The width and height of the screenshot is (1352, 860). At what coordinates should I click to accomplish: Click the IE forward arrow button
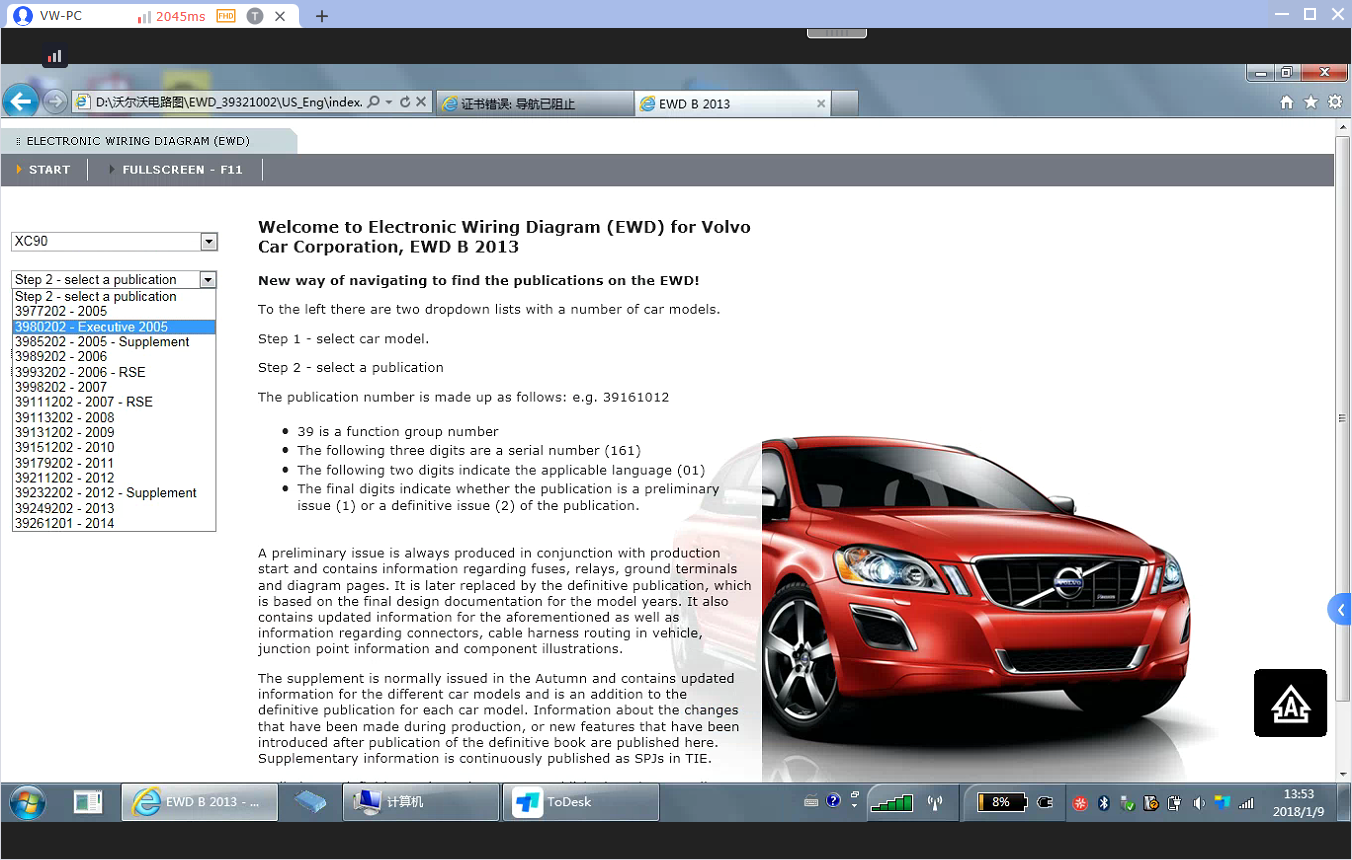[x=55, y=102]
